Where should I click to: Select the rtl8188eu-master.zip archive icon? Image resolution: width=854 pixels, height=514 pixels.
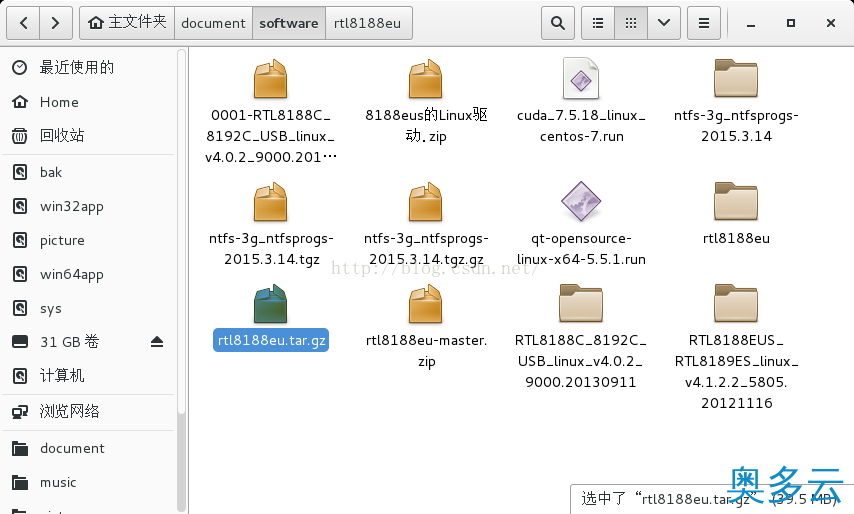[x=426, y=304]
